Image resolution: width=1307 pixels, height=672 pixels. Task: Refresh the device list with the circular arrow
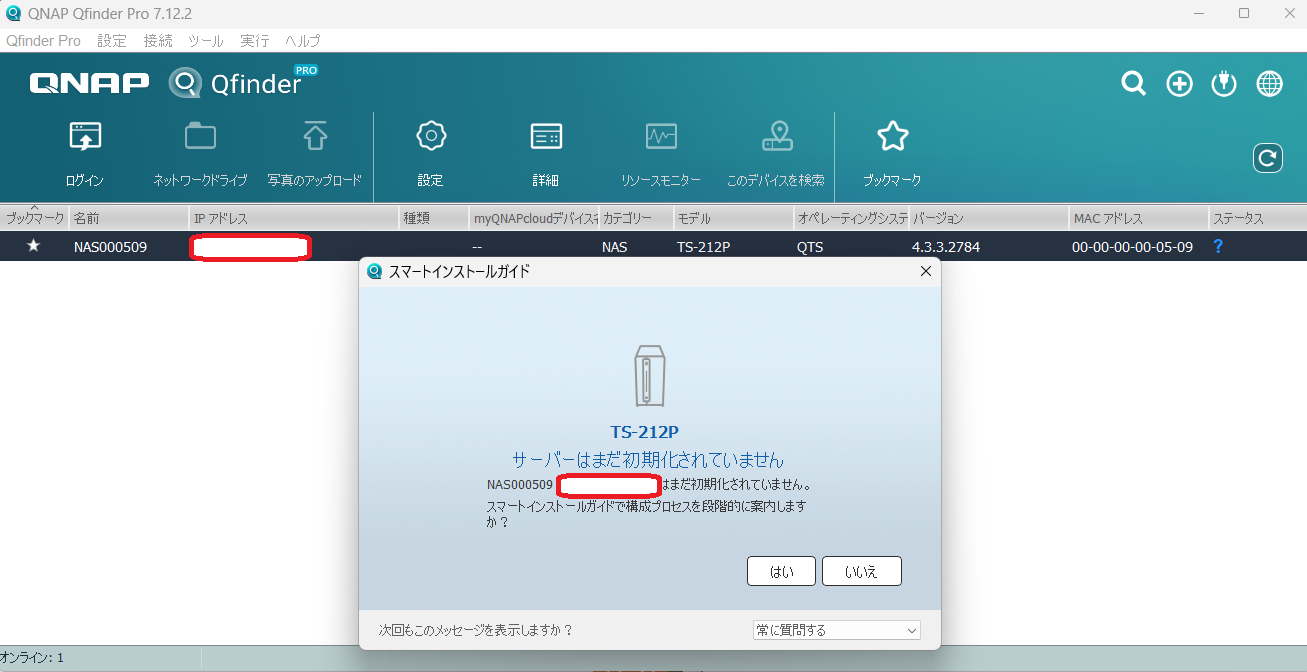pyautogui.click(x=1267, y=157)
